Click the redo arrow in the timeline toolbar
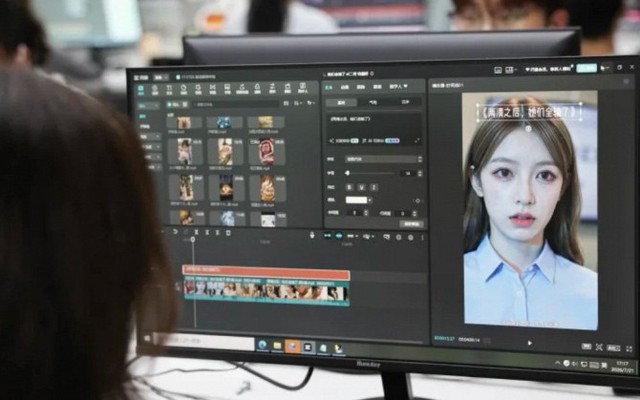The height and width of the screenshot is (400, 640). (x=186, y=232)
